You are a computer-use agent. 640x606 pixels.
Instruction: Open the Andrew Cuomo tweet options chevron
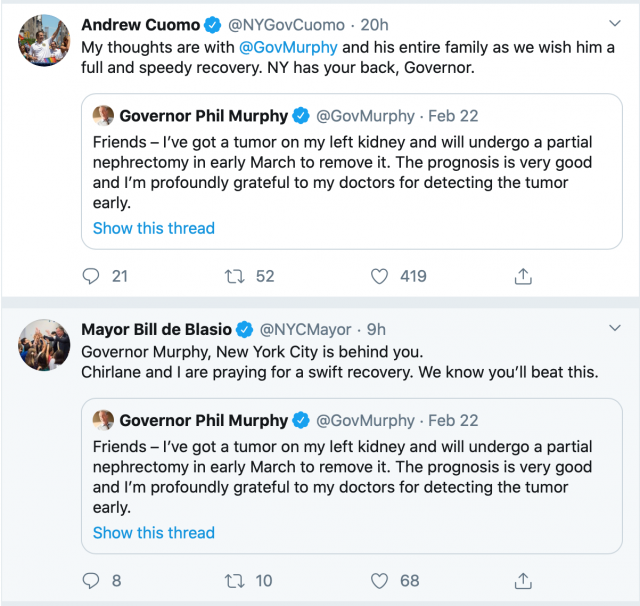click(x=615, y=22)
